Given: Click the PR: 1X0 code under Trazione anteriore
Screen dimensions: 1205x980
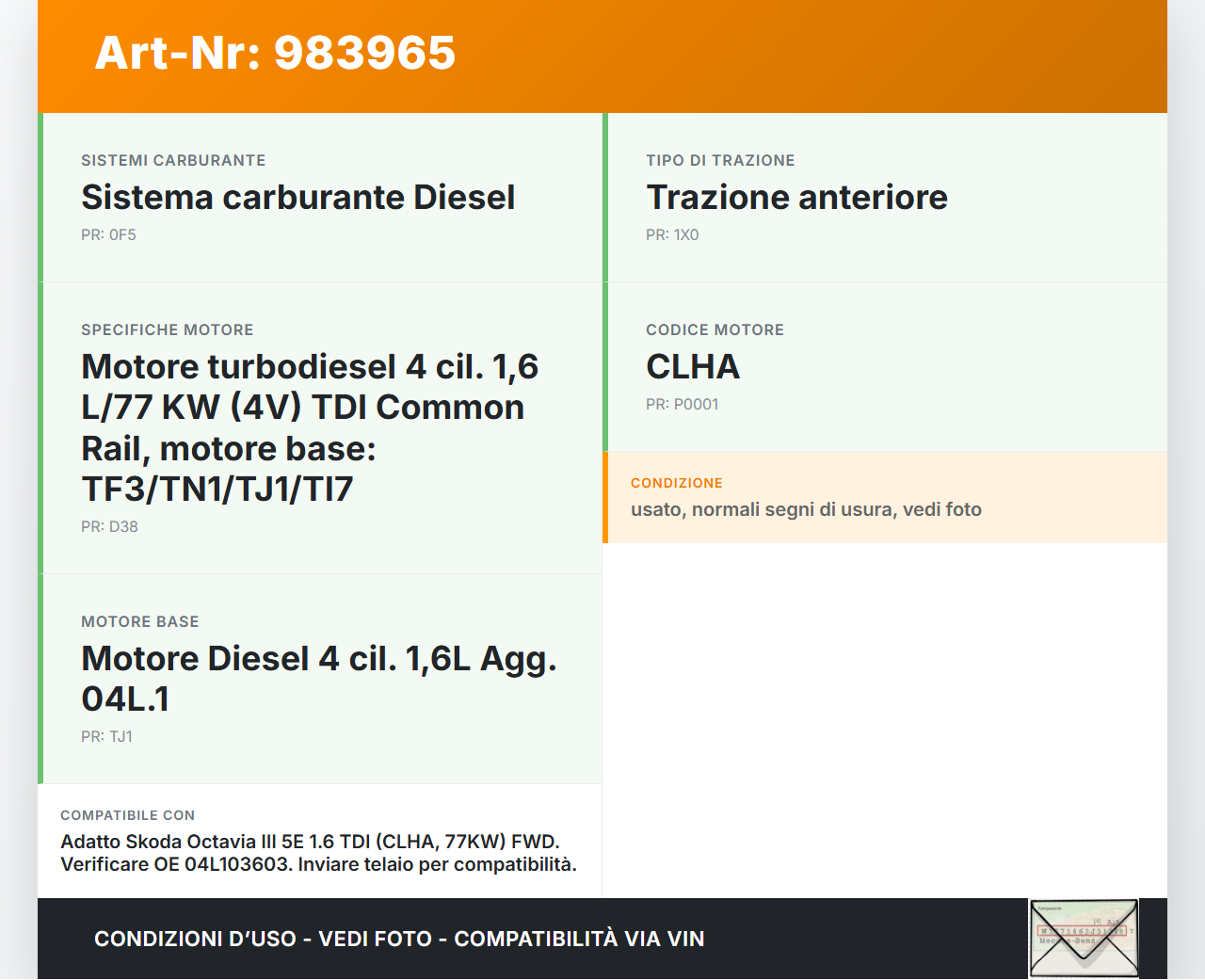Looking at the screenshot, I should click(x=672, y=234).
